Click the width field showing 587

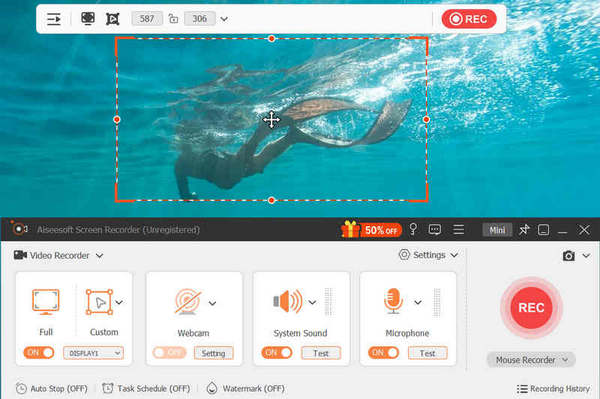point(147,19)
